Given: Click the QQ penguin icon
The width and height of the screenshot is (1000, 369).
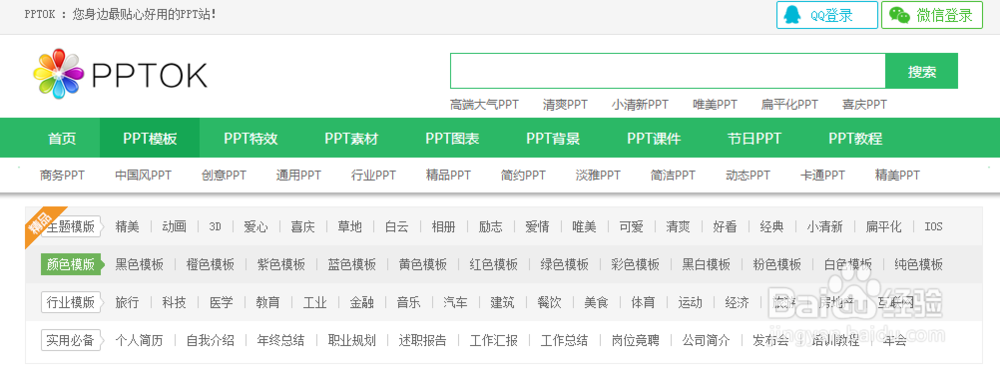Looking at the screenshot, I should coord(793,15).
